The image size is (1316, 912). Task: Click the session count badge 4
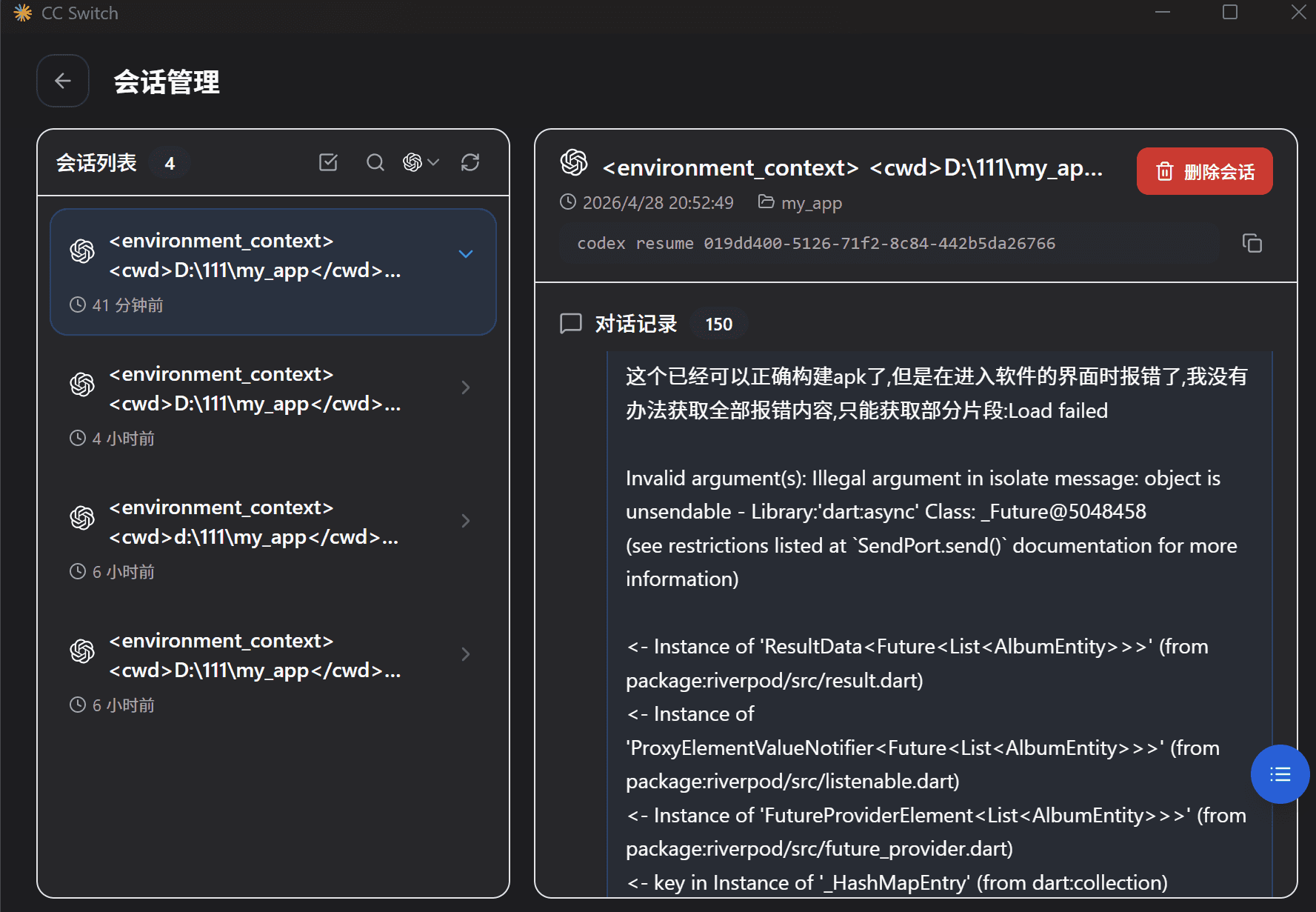click(170, 163)
